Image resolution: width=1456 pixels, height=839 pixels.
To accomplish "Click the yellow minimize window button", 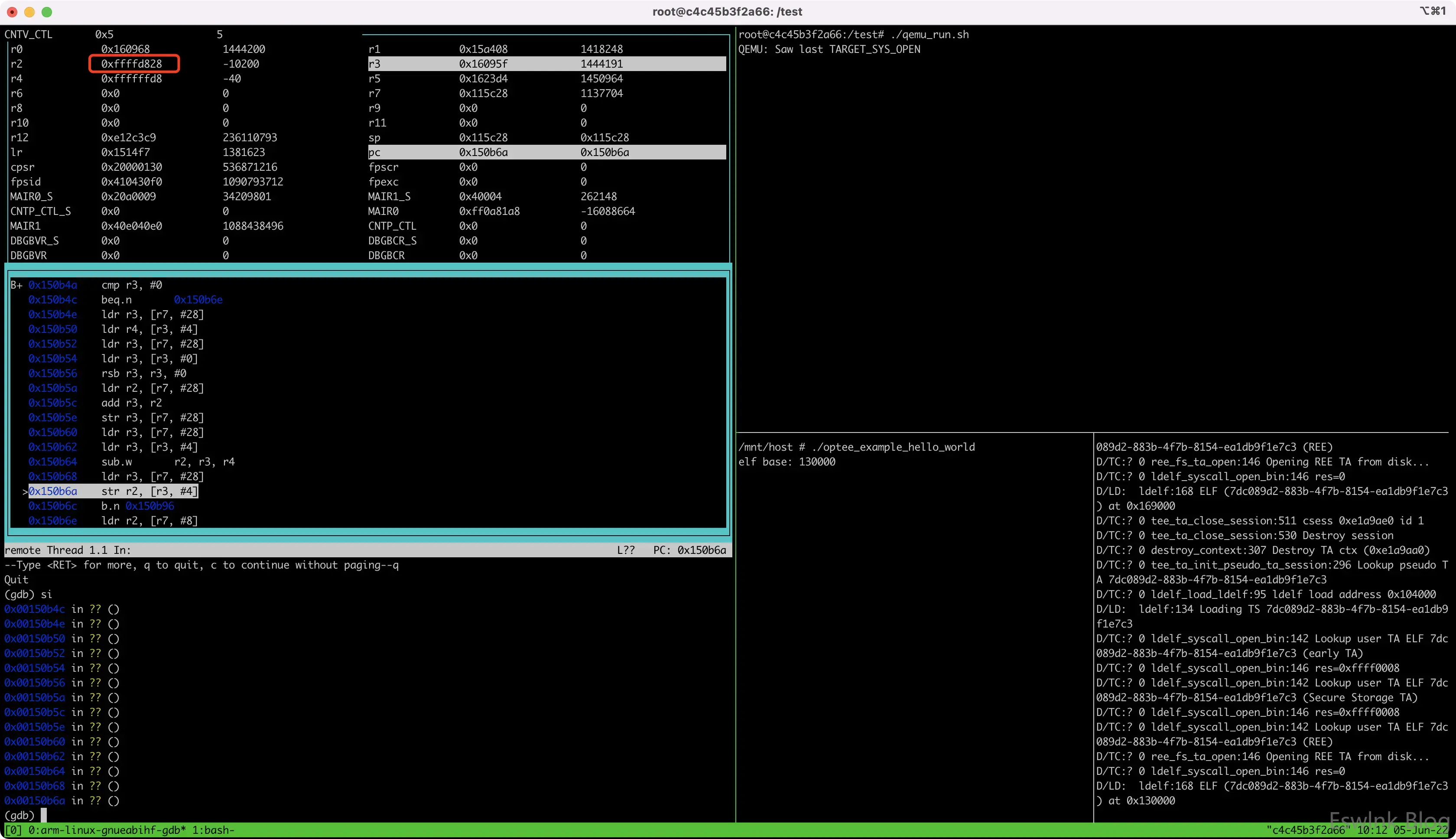I will coord(29,12).
